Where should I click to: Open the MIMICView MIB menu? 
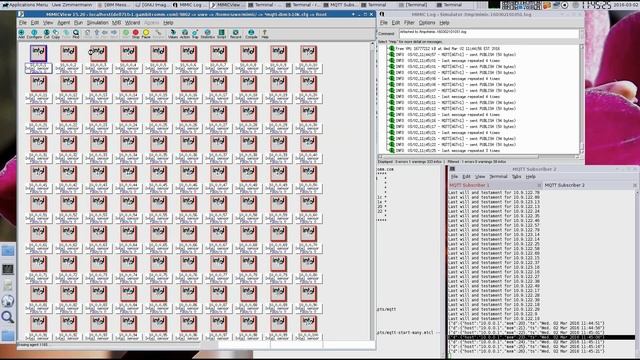pos(116,23)
